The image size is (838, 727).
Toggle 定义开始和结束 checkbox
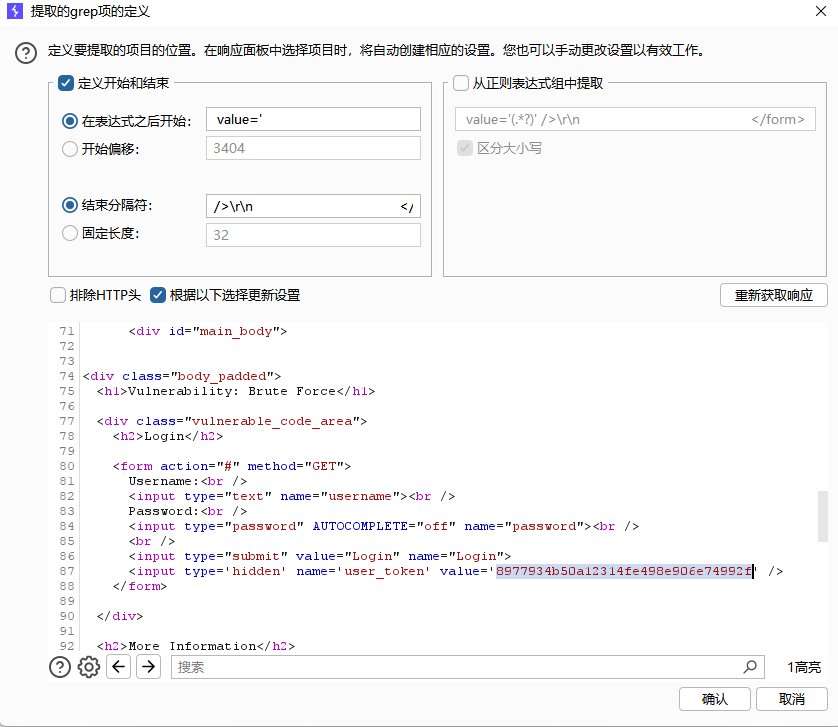[66, 83]
